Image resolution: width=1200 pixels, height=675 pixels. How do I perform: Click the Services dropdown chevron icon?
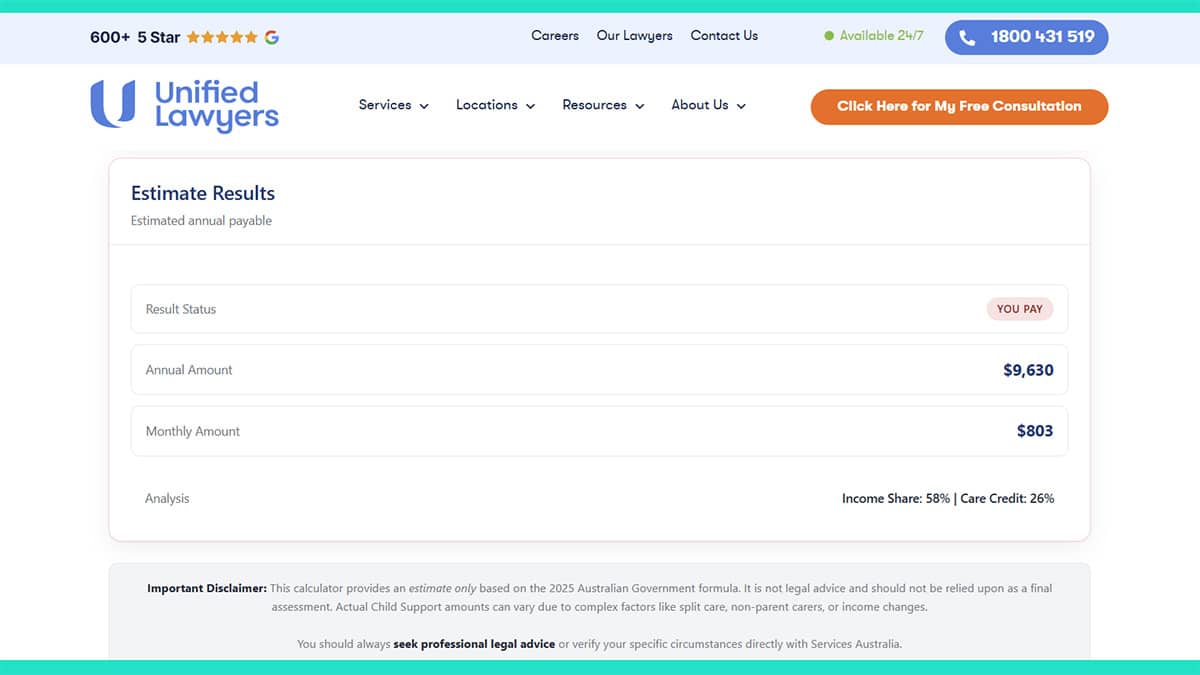tap(424, 106)
